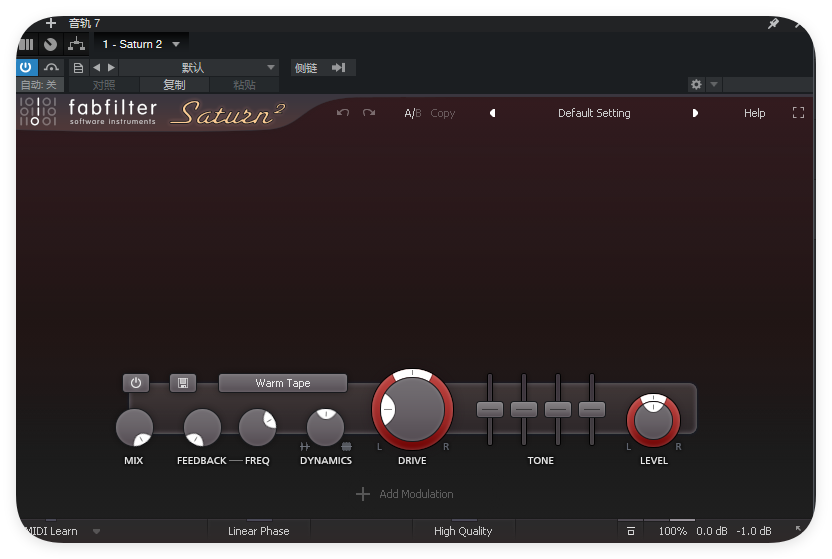Viewport: 832px width, 559px height.
Task: Click the MIX knob
Action: coord(134,427)
